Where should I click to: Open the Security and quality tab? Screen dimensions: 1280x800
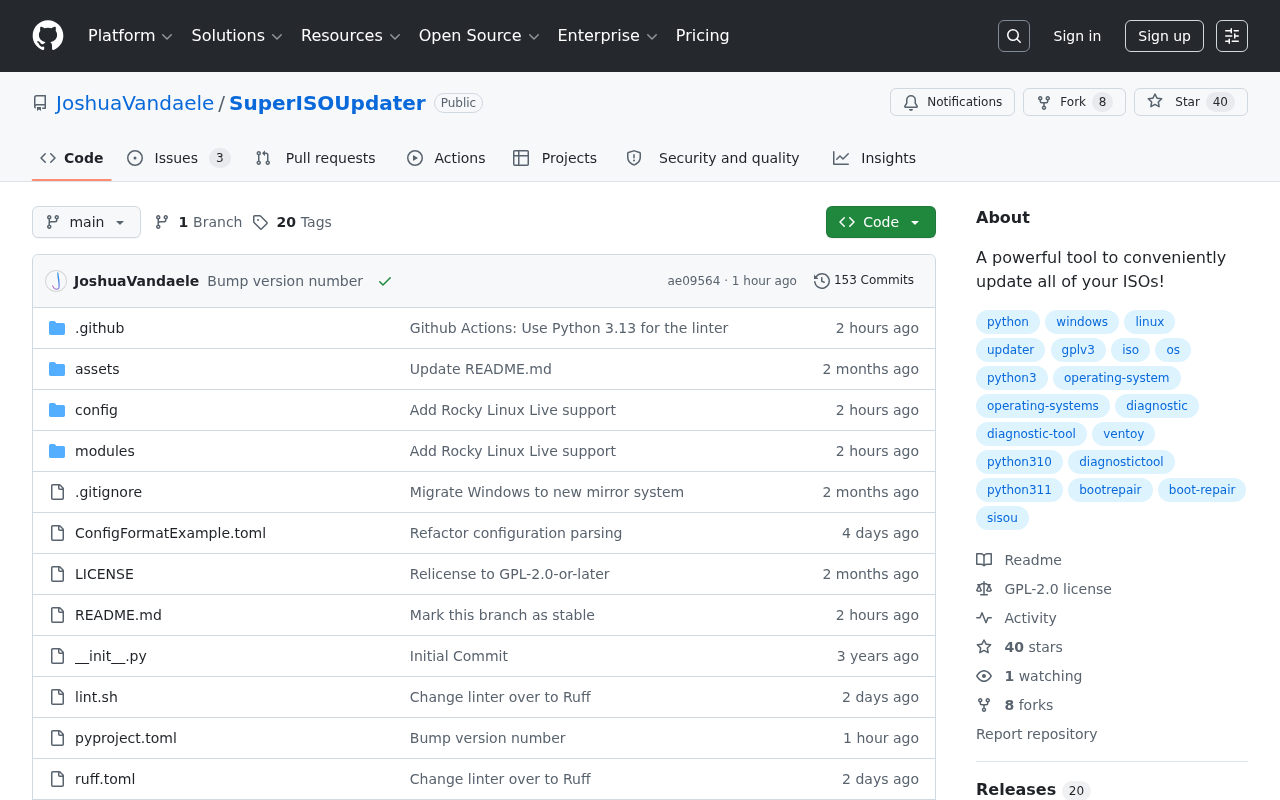tap(713, 158)
